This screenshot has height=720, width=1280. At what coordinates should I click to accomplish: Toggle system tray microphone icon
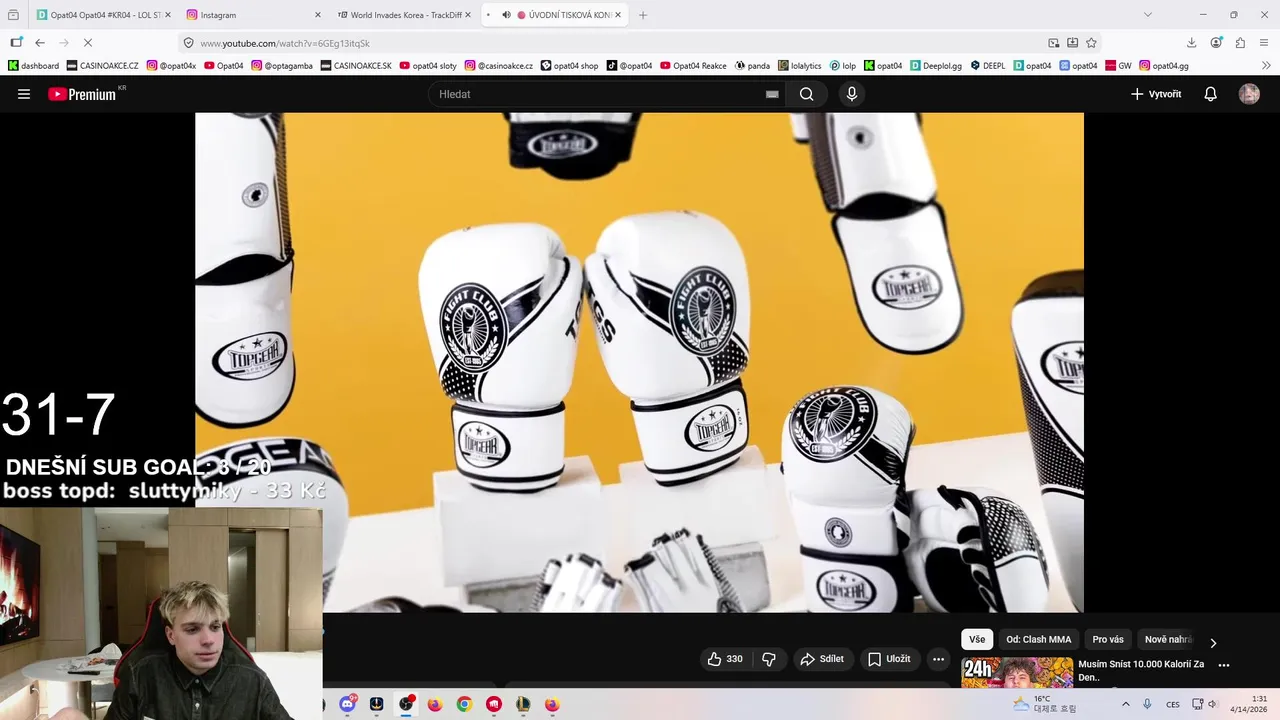coord(1147,704)
